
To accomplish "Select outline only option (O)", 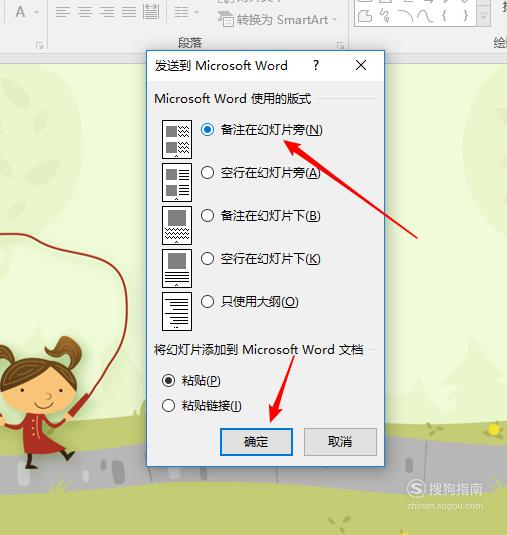I will coord(249,302).
